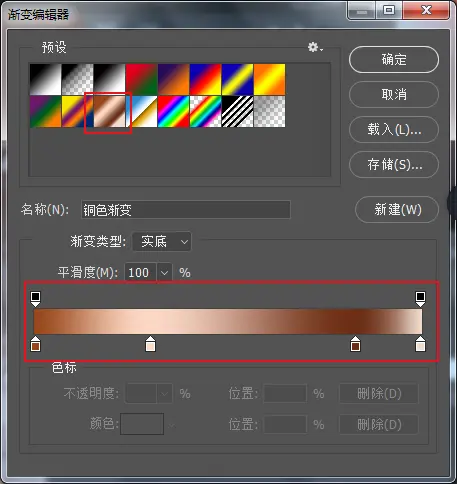Click the 确定 button to confirm
This screenshot has height=484, width=457.
pos(394,59)
